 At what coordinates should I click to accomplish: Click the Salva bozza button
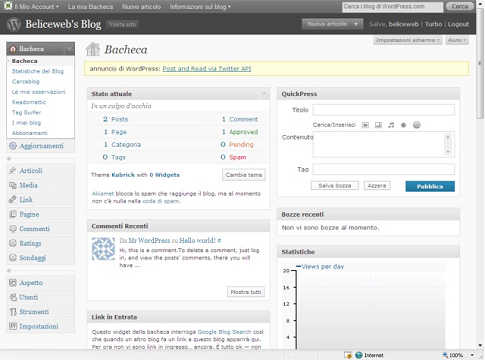(335, 186)
